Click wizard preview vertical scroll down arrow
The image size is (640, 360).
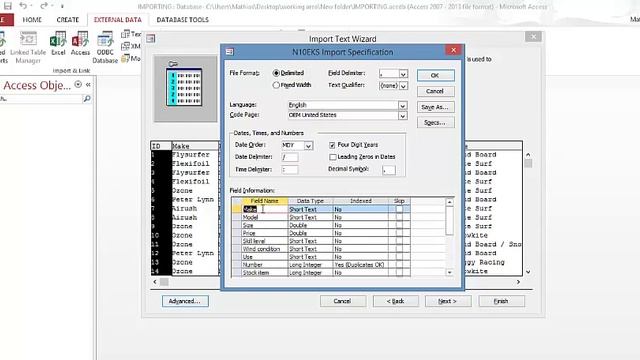pos(528,271)
